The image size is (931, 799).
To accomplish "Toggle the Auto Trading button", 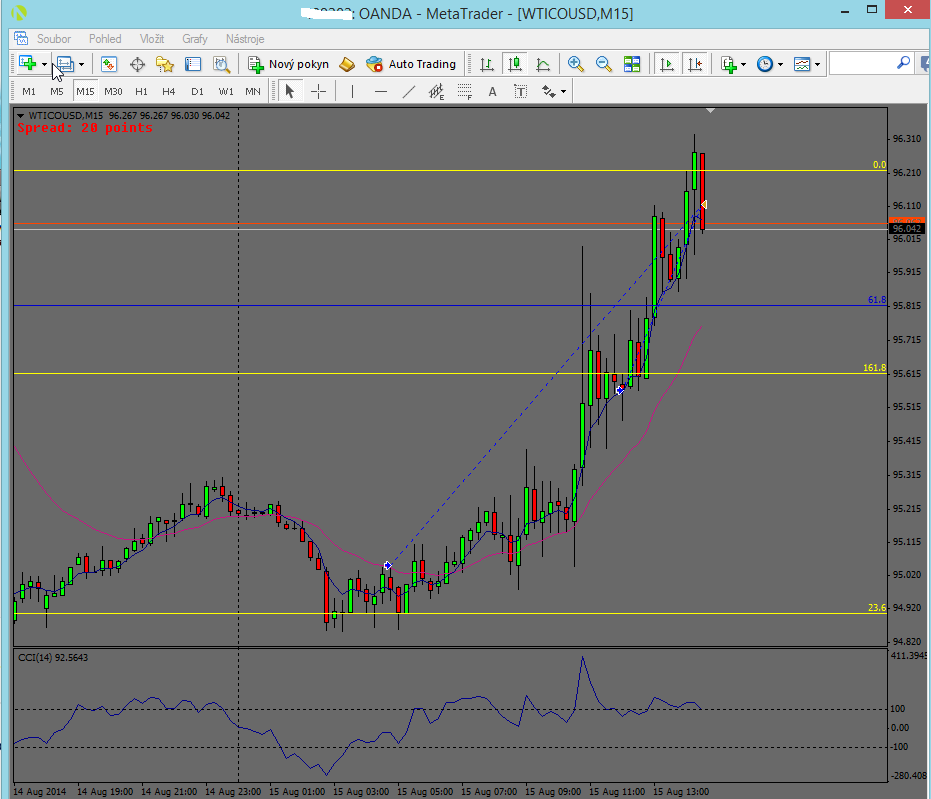I will tap(411, 64).
